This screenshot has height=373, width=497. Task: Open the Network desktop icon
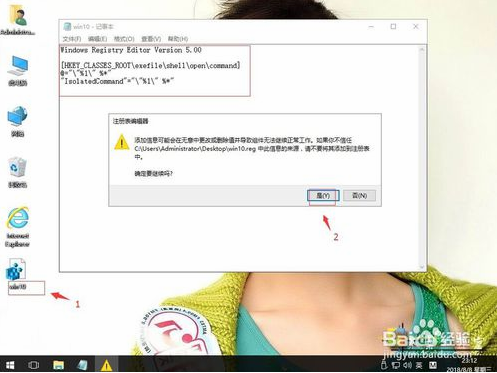click(18, 122)
